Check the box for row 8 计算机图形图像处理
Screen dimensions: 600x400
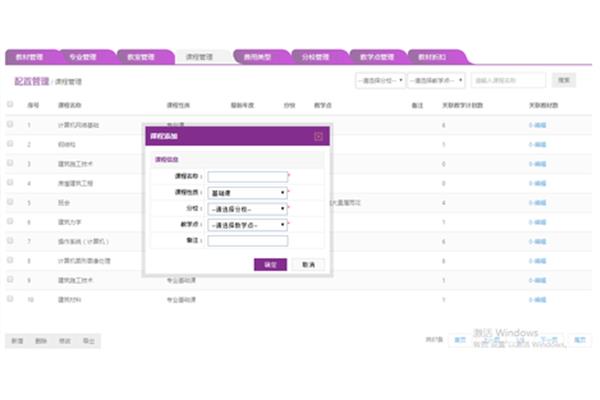10,260
